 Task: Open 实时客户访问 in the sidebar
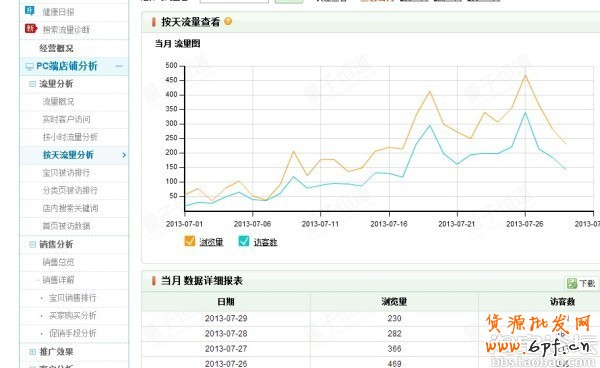click(x=67, y=119)
